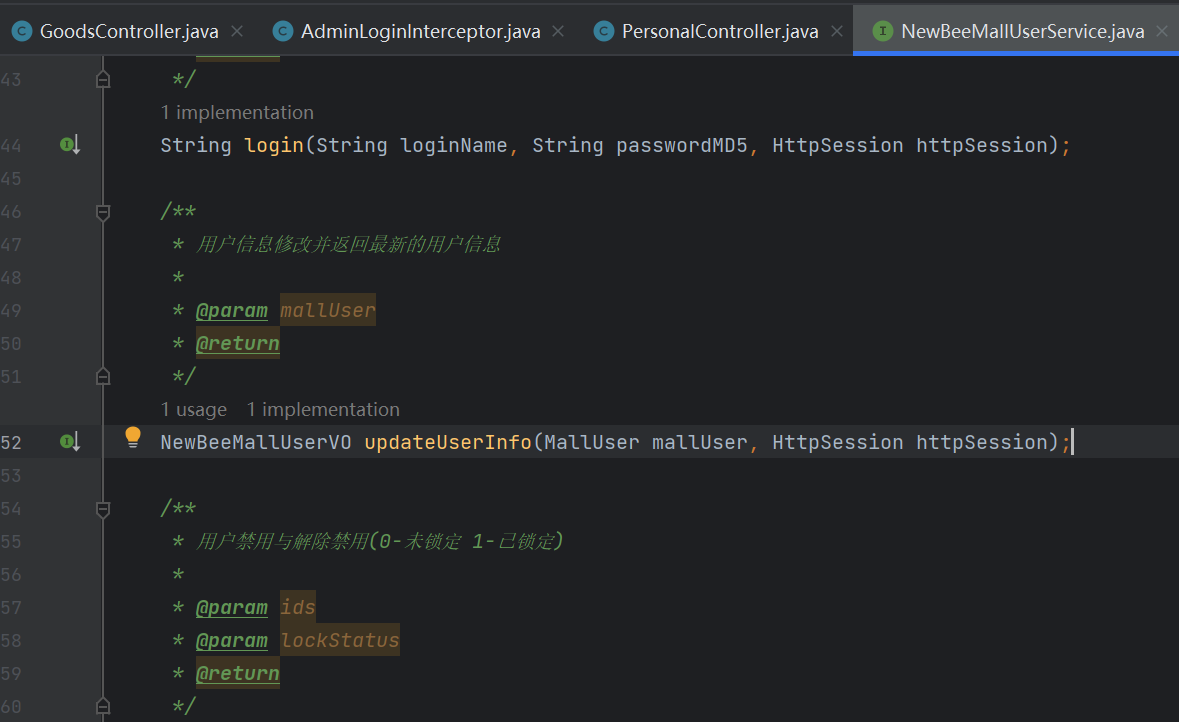Image resolution: width=1179 pixels, height=722 pixels.
Task: Click the httpSession parameter on line 52
Action: [x=982, y=442]
